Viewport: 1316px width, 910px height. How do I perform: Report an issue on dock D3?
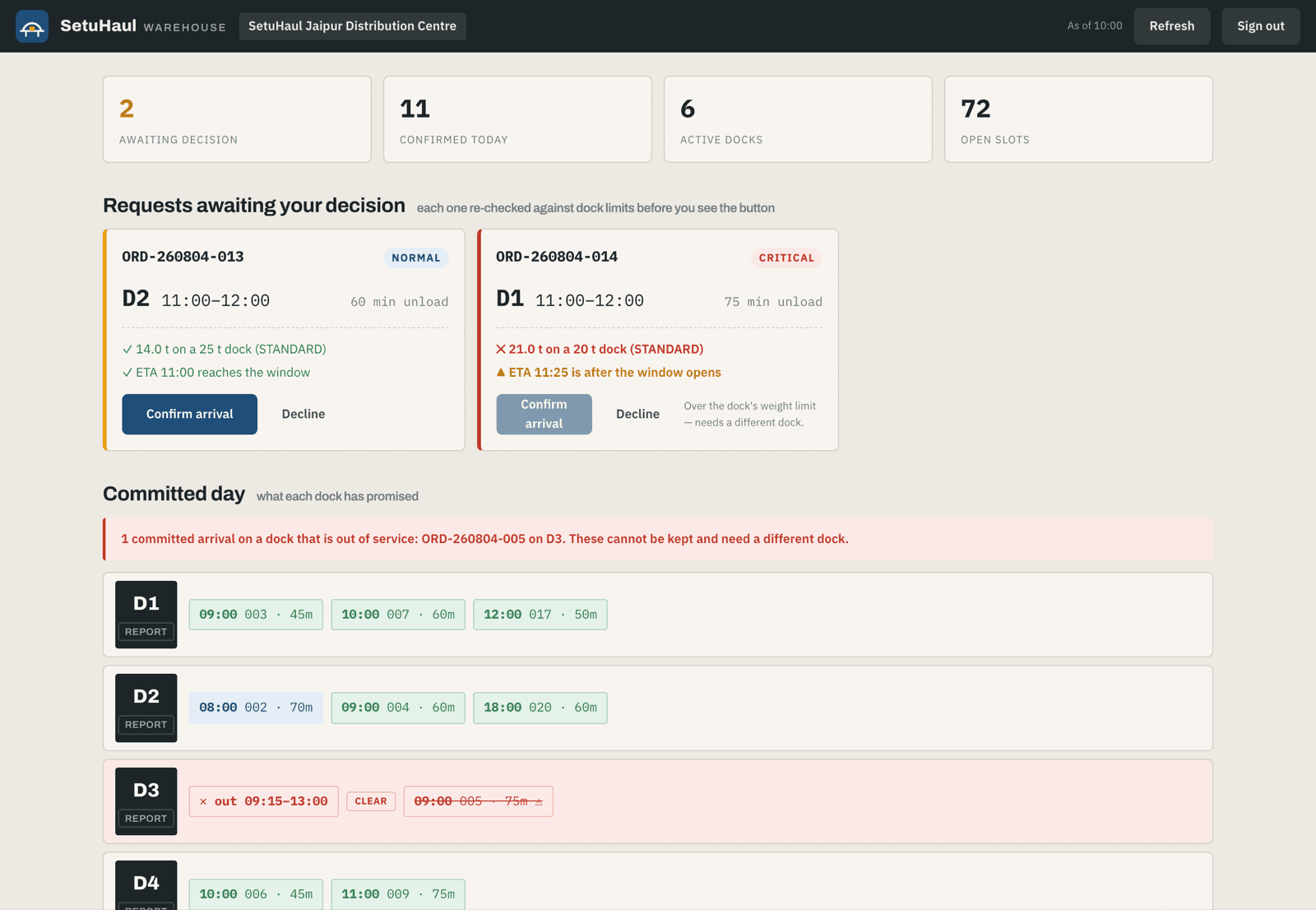point(146,819)
